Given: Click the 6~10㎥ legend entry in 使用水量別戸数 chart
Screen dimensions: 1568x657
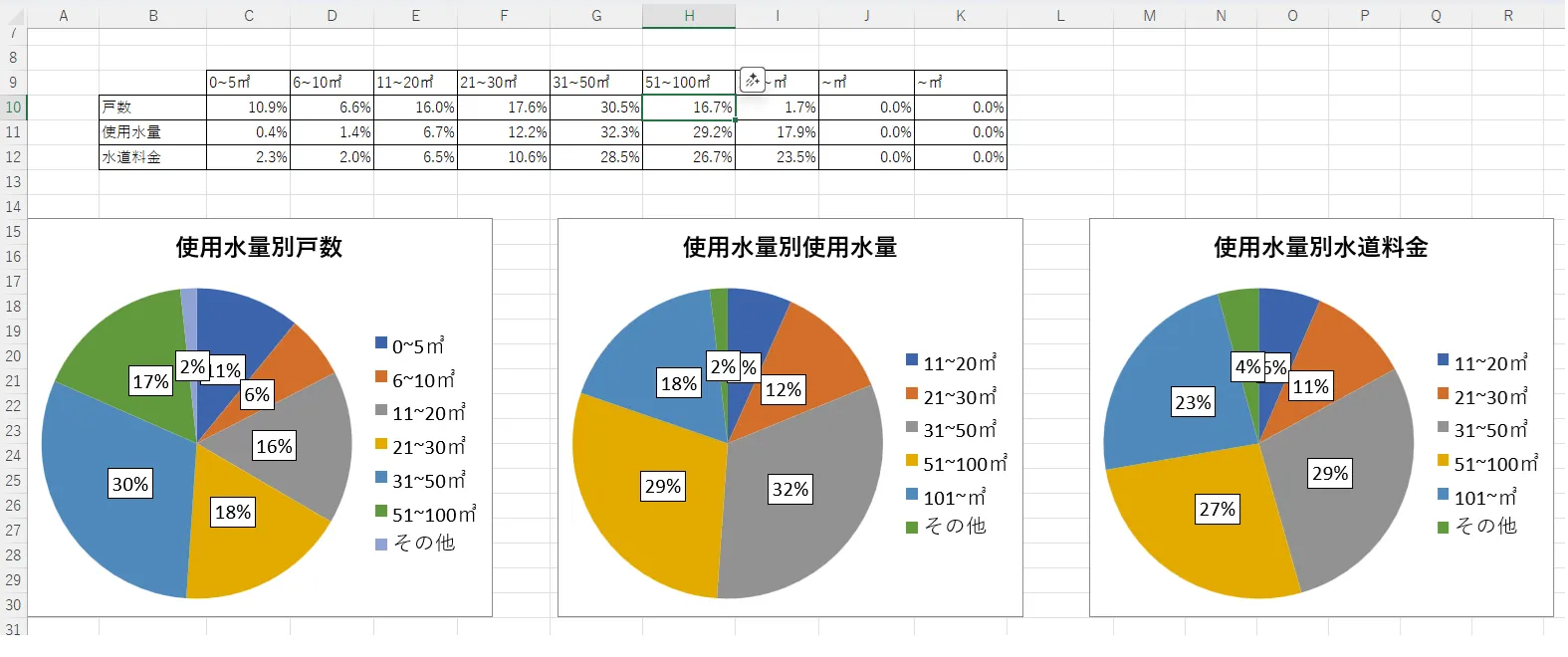Looking at the screenshot, I should 415,379.
